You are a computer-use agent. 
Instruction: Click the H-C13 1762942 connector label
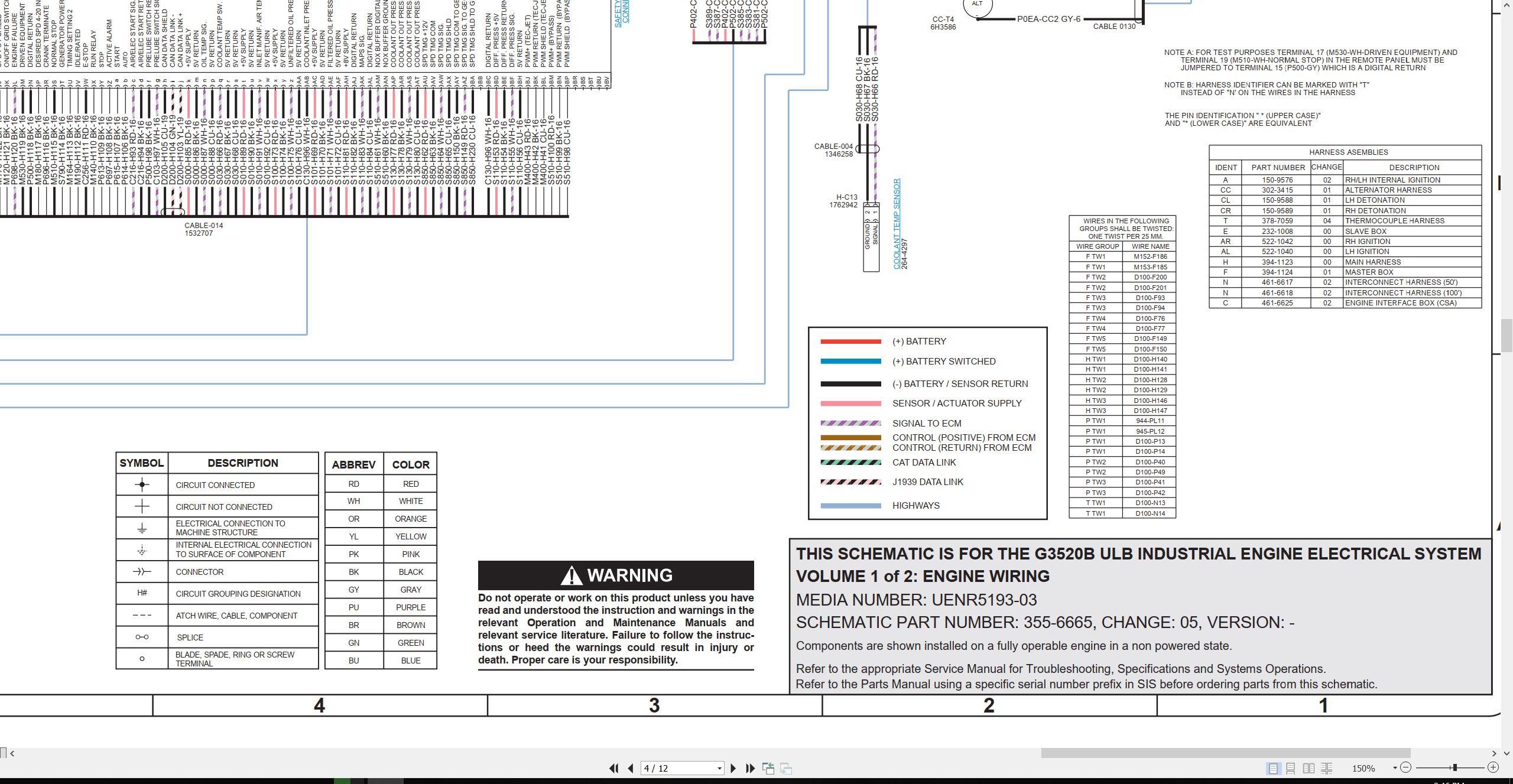[843, 201]
